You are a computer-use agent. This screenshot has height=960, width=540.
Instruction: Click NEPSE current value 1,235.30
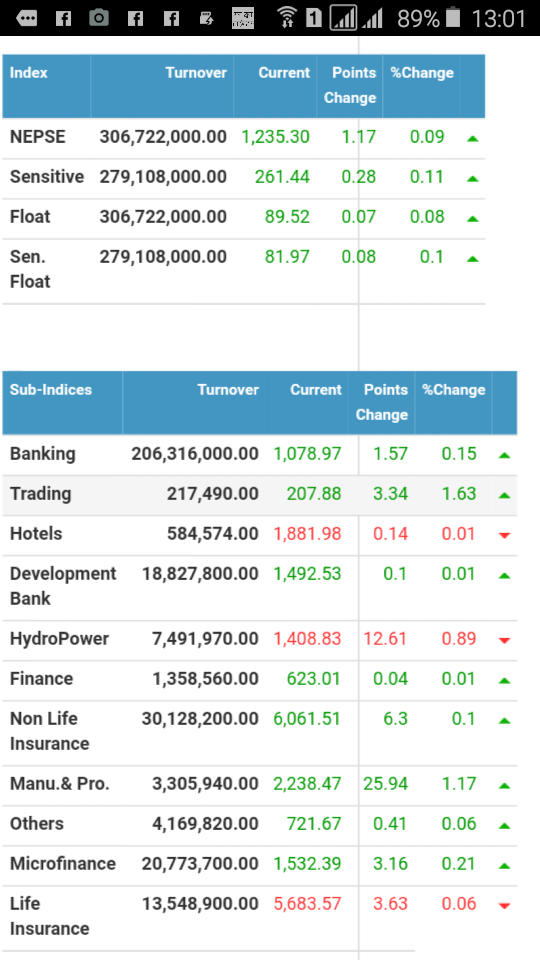[x=275, y=137]
